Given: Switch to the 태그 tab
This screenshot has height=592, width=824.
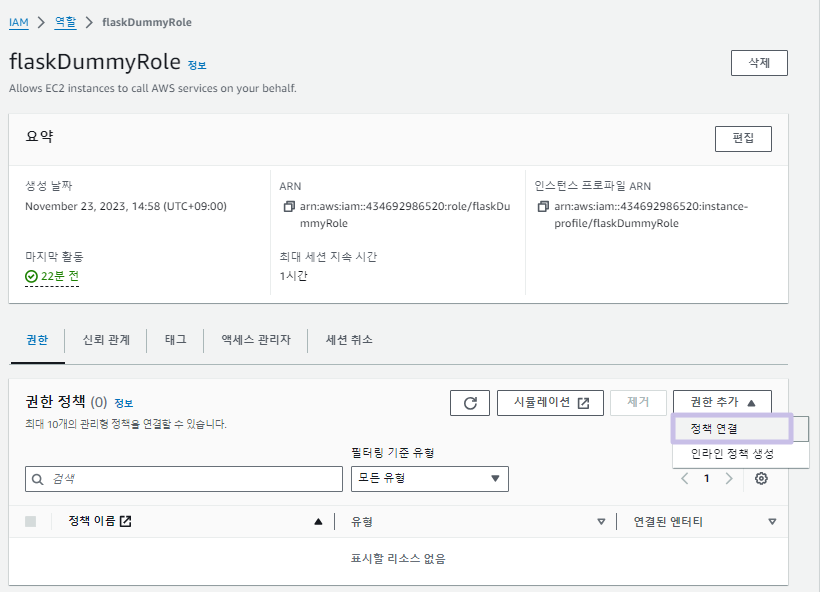Looking at the screenshot, I should coord(176,340).
